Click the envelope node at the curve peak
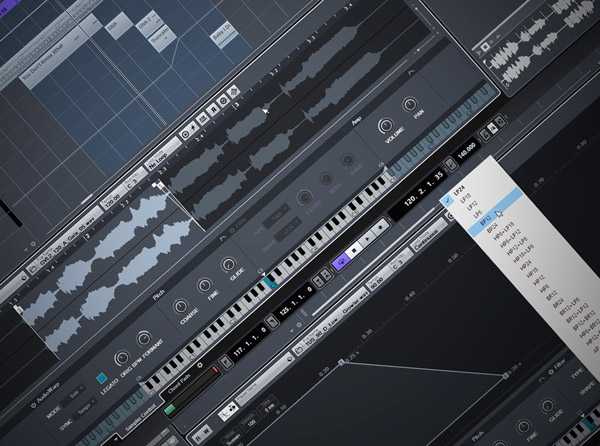The height and width of the screenshot is (446, 600). [x=341, y=361]
